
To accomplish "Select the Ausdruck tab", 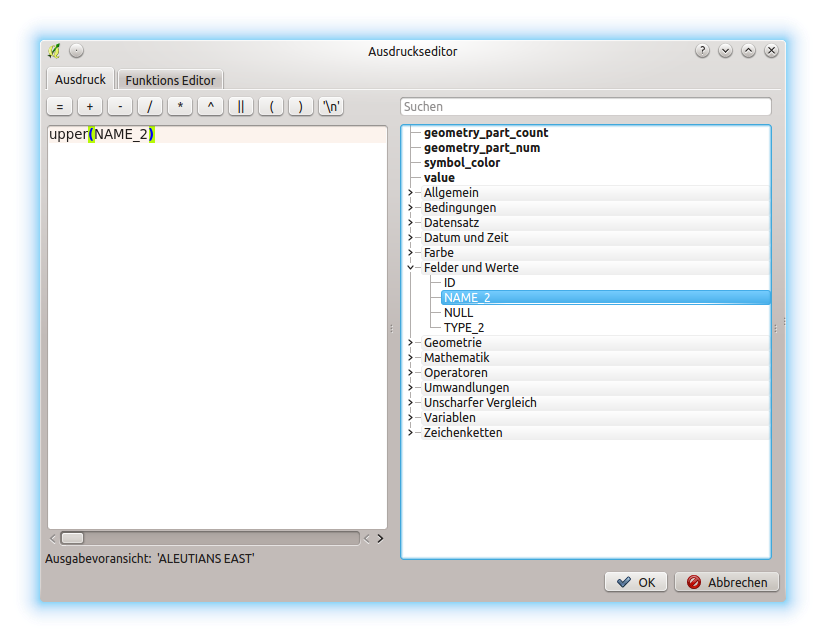I will click(x=80, y=79).
